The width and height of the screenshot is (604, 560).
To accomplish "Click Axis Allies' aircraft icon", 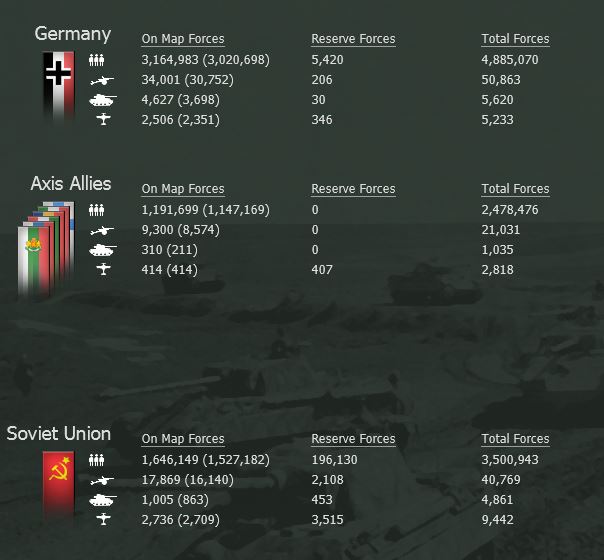I will coord(103,269).
